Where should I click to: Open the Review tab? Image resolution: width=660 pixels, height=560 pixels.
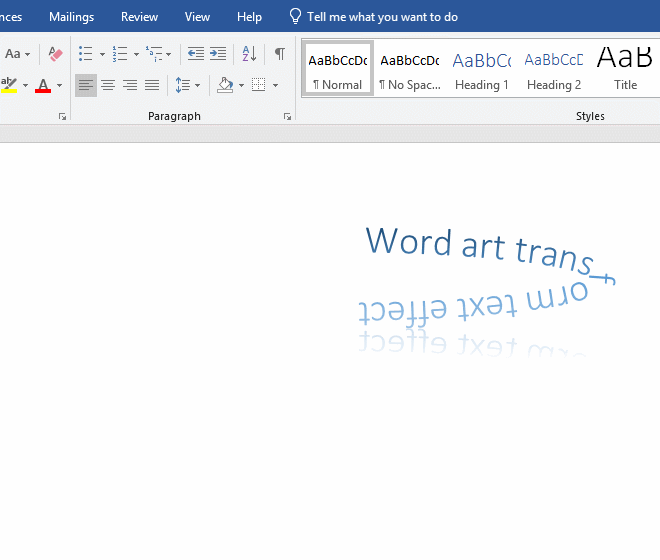click(139, 17)
